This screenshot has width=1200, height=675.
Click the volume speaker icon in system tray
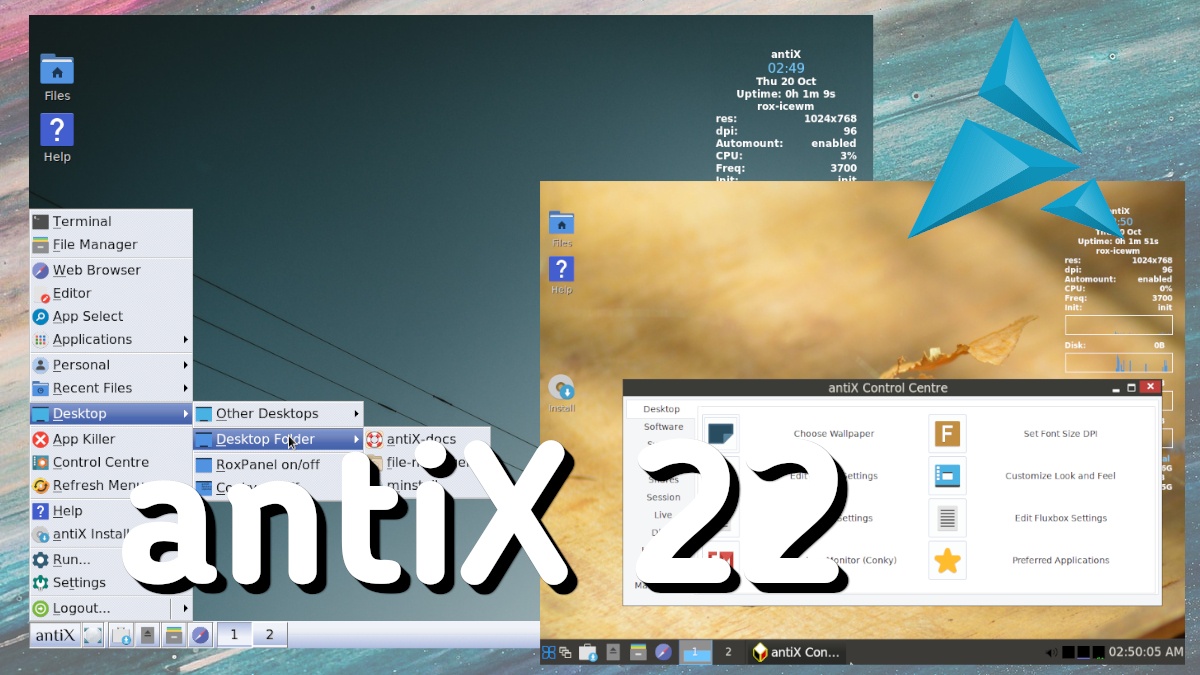1051,652
